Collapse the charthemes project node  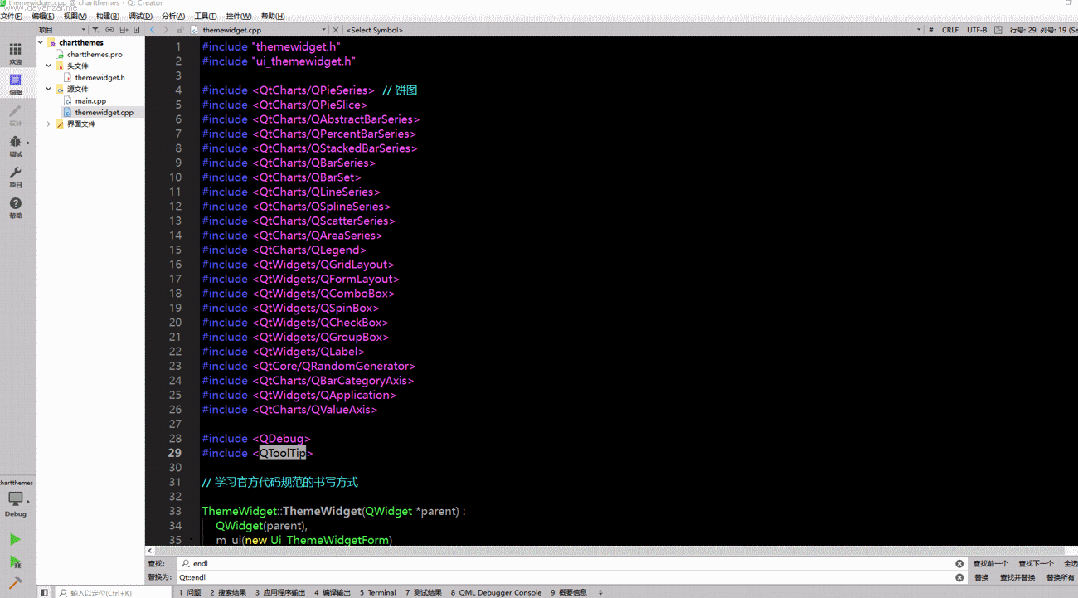(x=41, y=43)
